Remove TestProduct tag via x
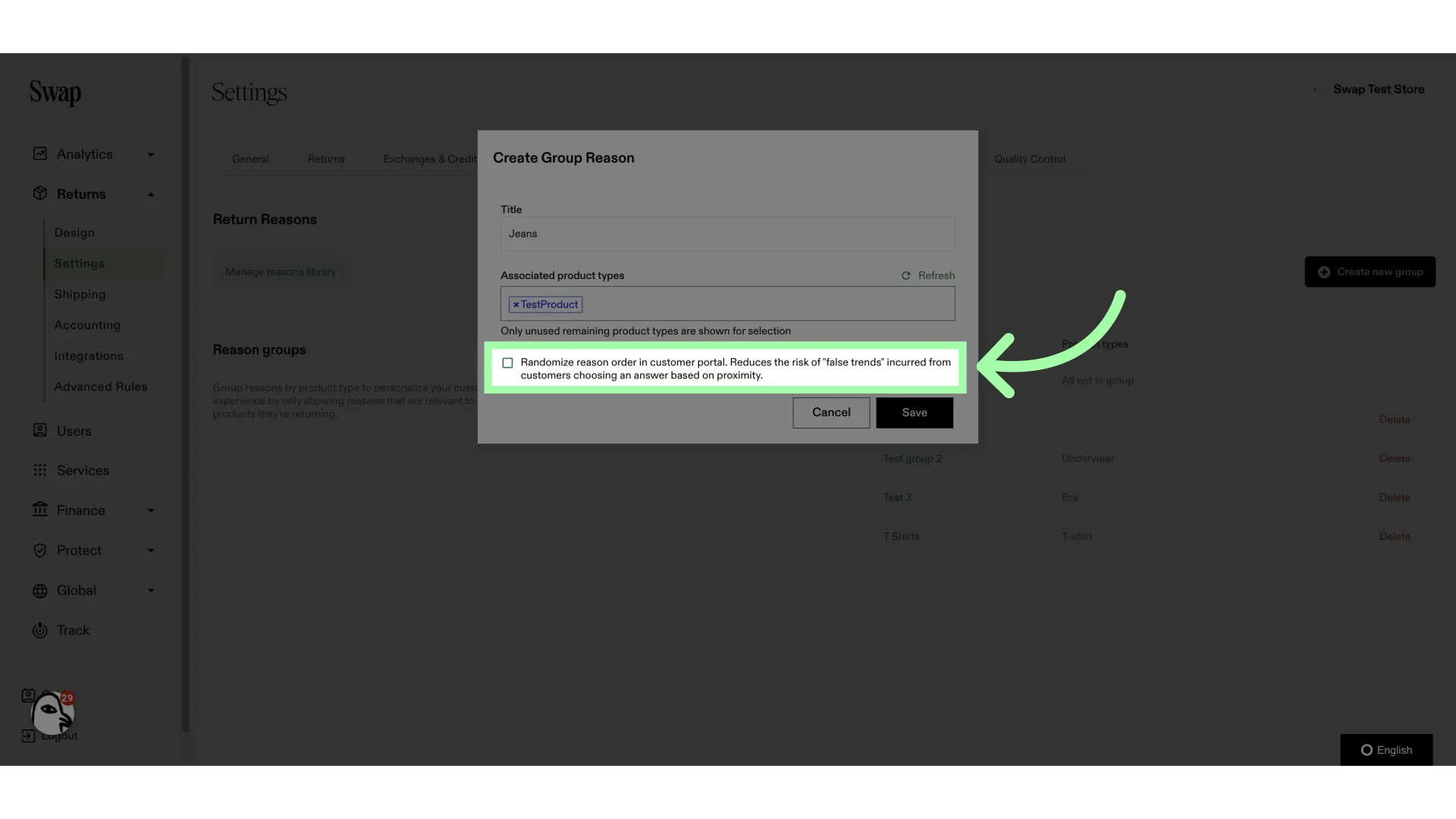This screenshot has height=819, width=1456. [x=516, y=305]
